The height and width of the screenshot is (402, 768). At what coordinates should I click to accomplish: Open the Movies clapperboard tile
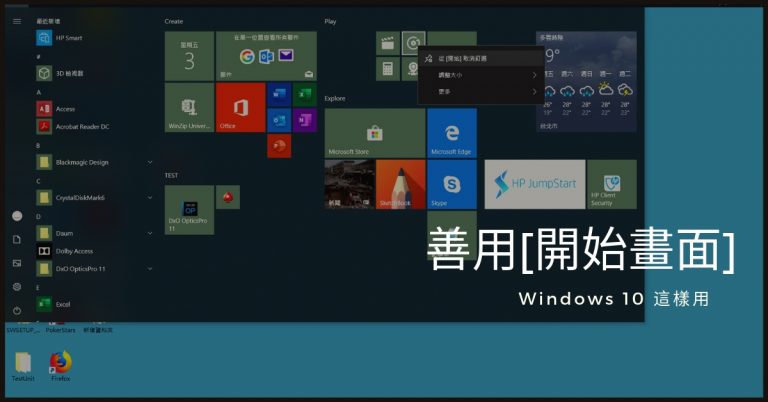click(x=388, y=44)
